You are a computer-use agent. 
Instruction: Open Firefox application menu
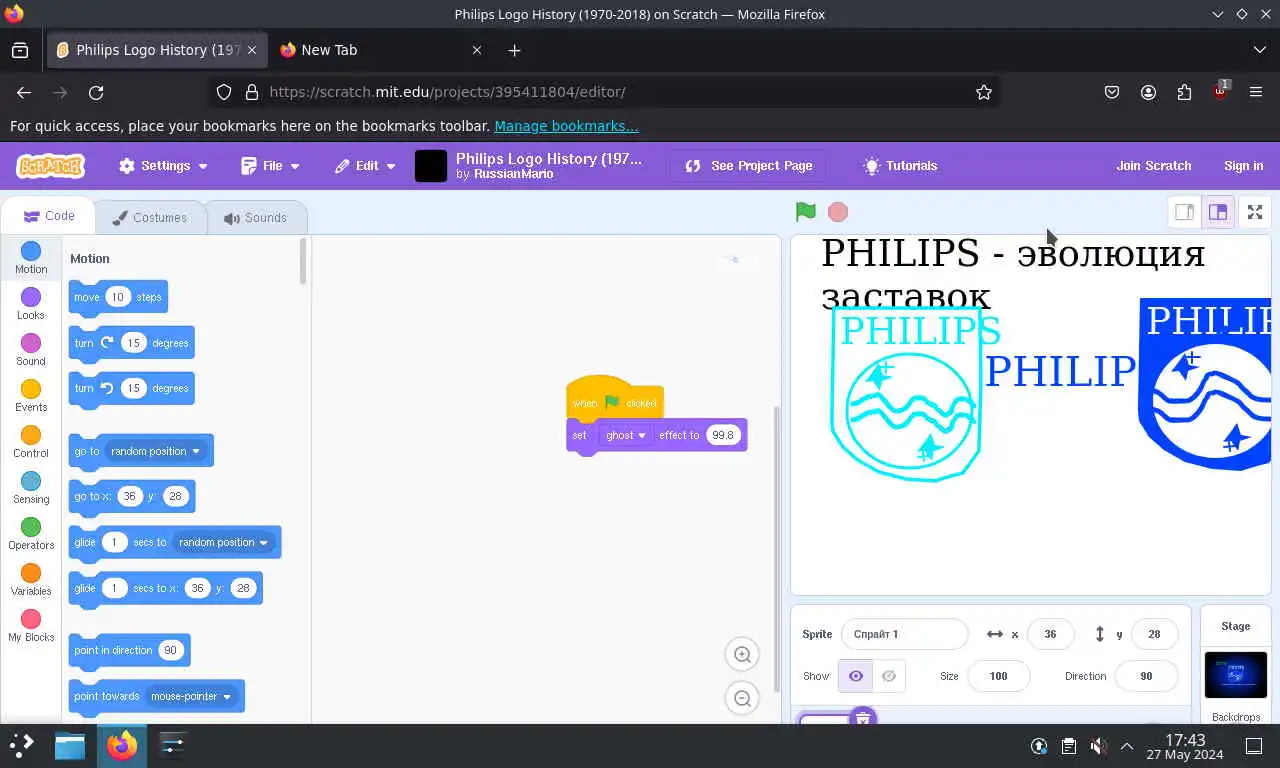[x=1256, y=92]
